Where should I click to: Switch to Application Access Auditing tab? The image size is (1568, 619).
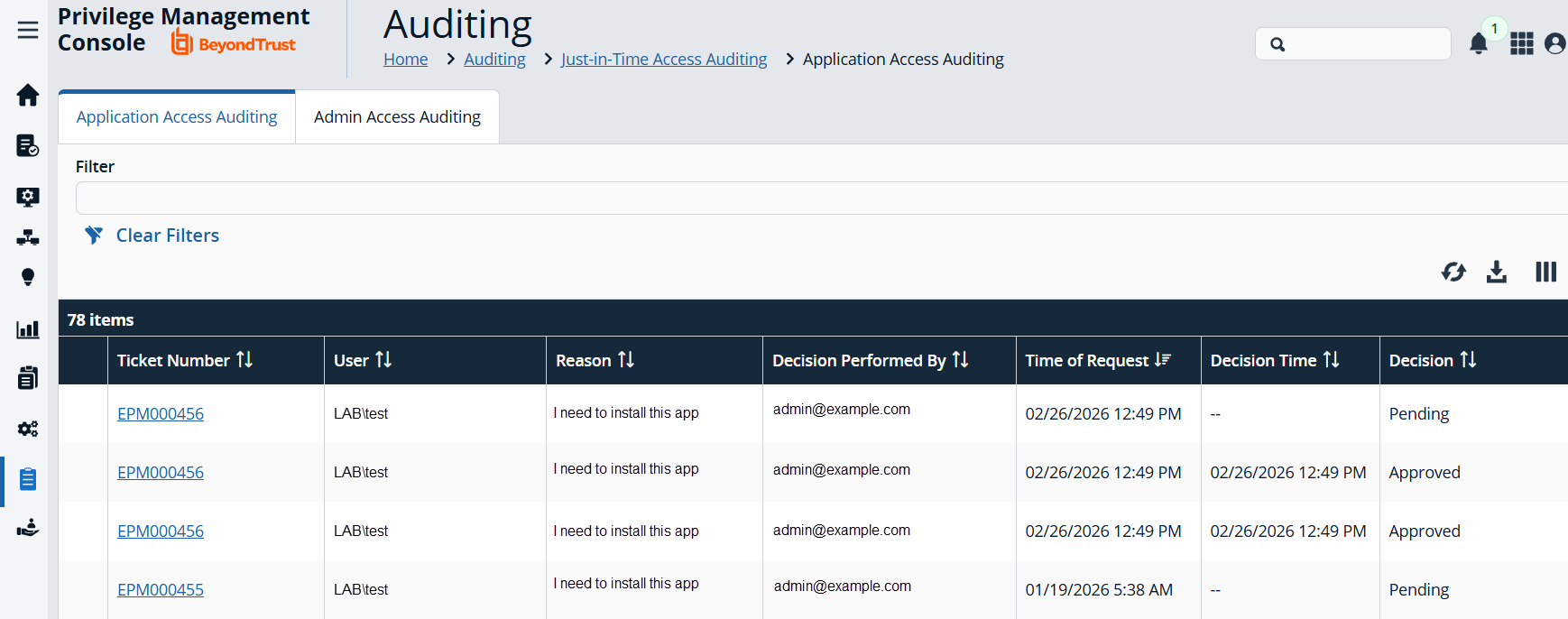(x=177, y=117)
